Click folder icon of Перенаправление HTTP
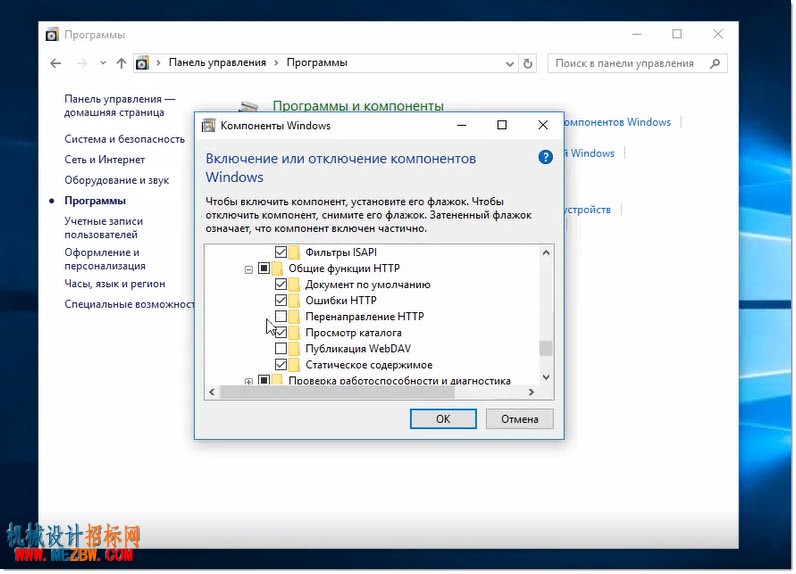 tap(294, 317)
